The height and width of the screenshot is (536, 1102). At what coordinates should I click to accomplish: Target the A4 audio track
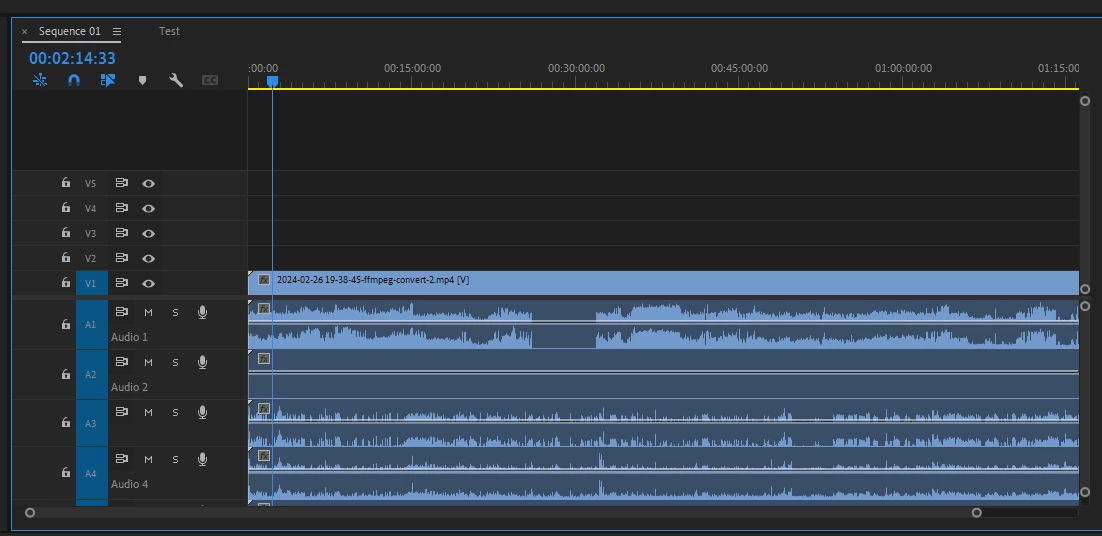click(91, 473)
